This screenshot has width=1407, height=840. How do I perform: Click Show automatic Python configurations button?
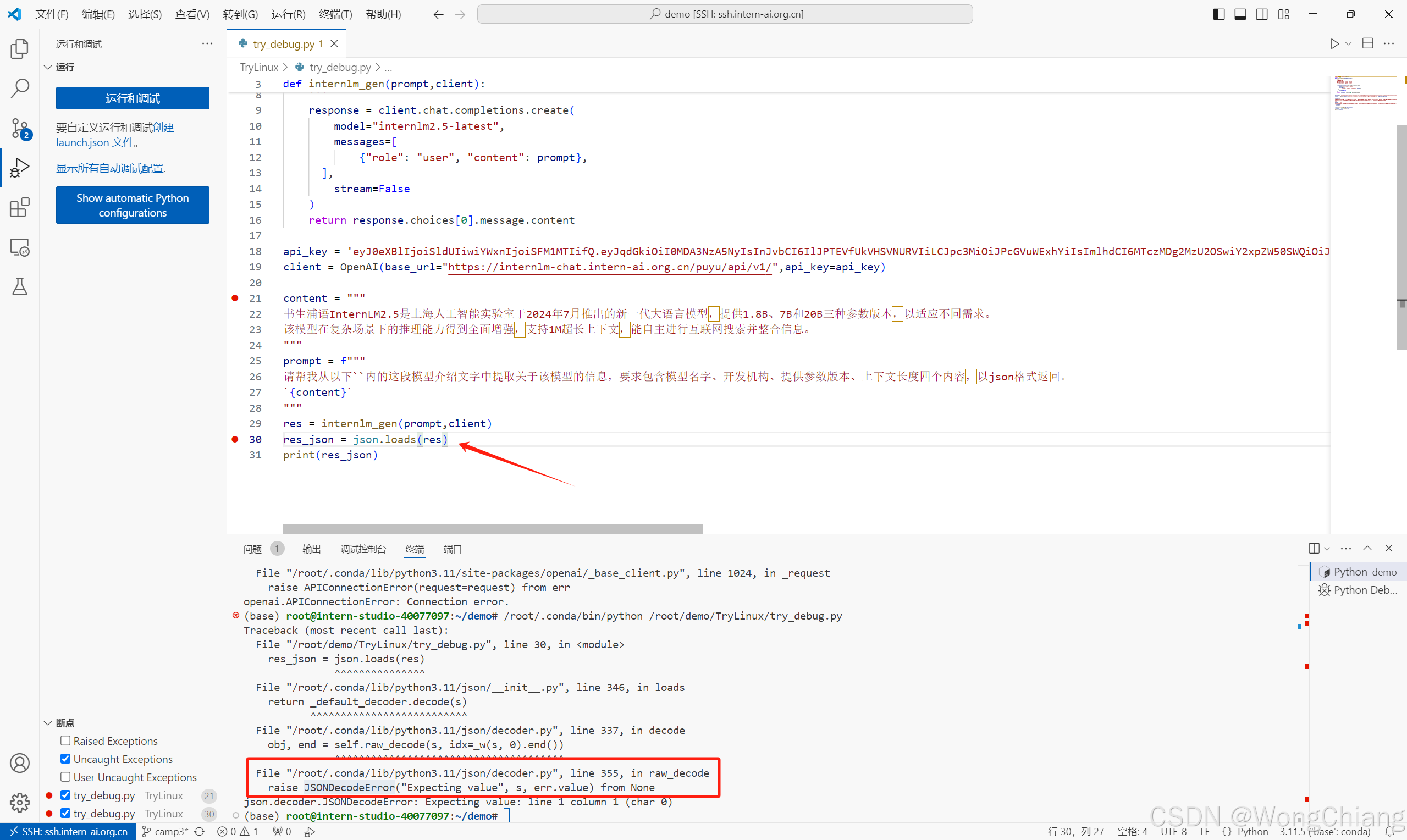[x=133, y=205]
